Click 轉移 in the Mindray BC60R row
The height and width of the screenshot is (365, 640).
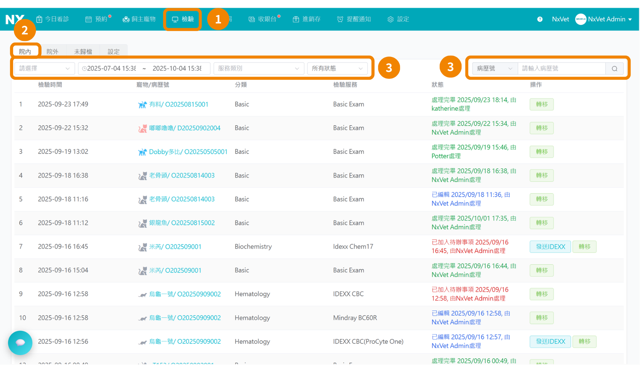pyautogui.click(x=542, y=318)
